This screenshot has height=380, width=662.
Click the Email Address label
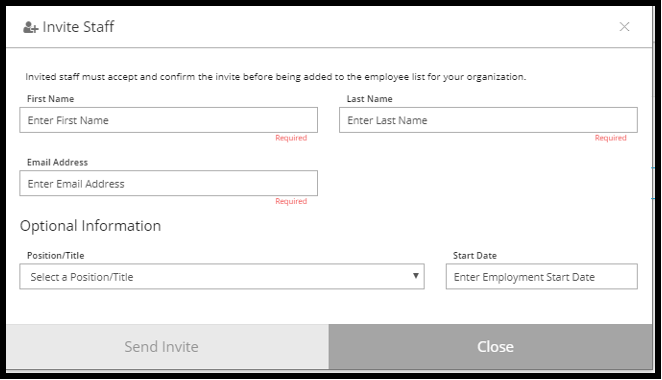pos(57,162)
